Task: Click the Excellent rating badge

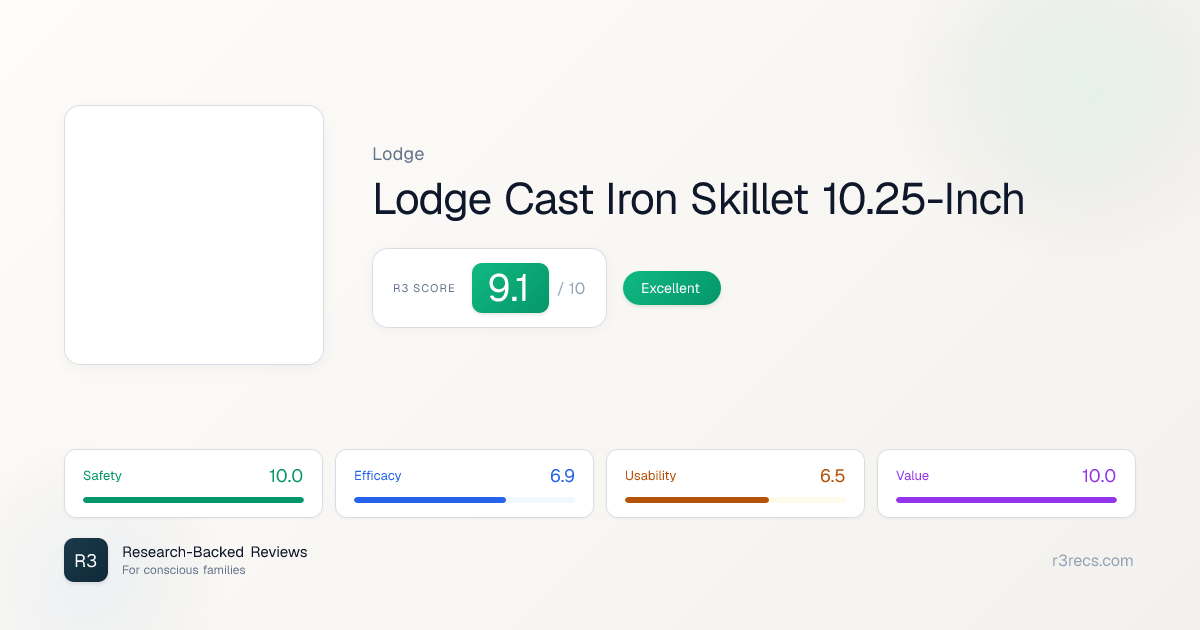Action: point(671,288)
